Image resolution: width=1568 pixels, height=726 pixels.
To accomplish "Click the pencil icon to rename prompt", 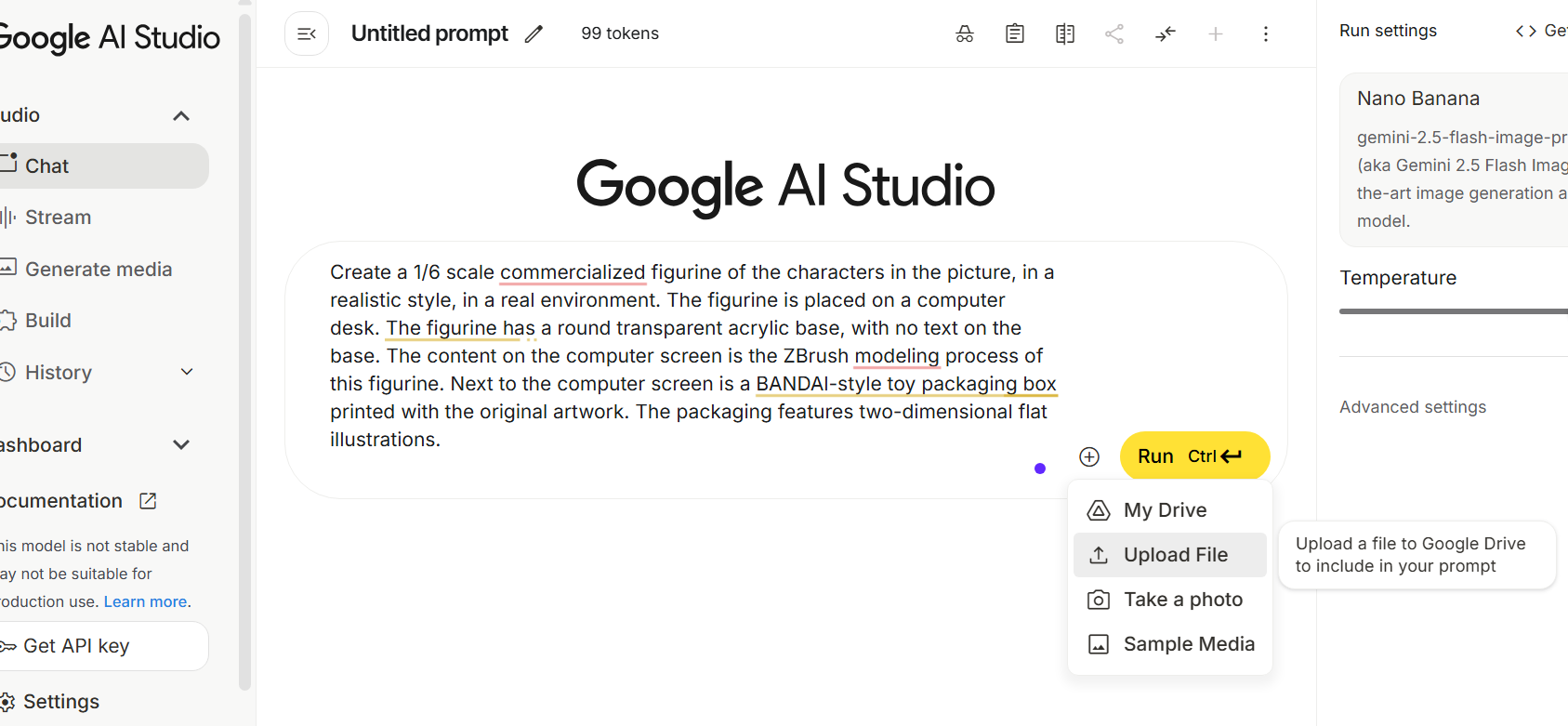I will coord(534,34).
